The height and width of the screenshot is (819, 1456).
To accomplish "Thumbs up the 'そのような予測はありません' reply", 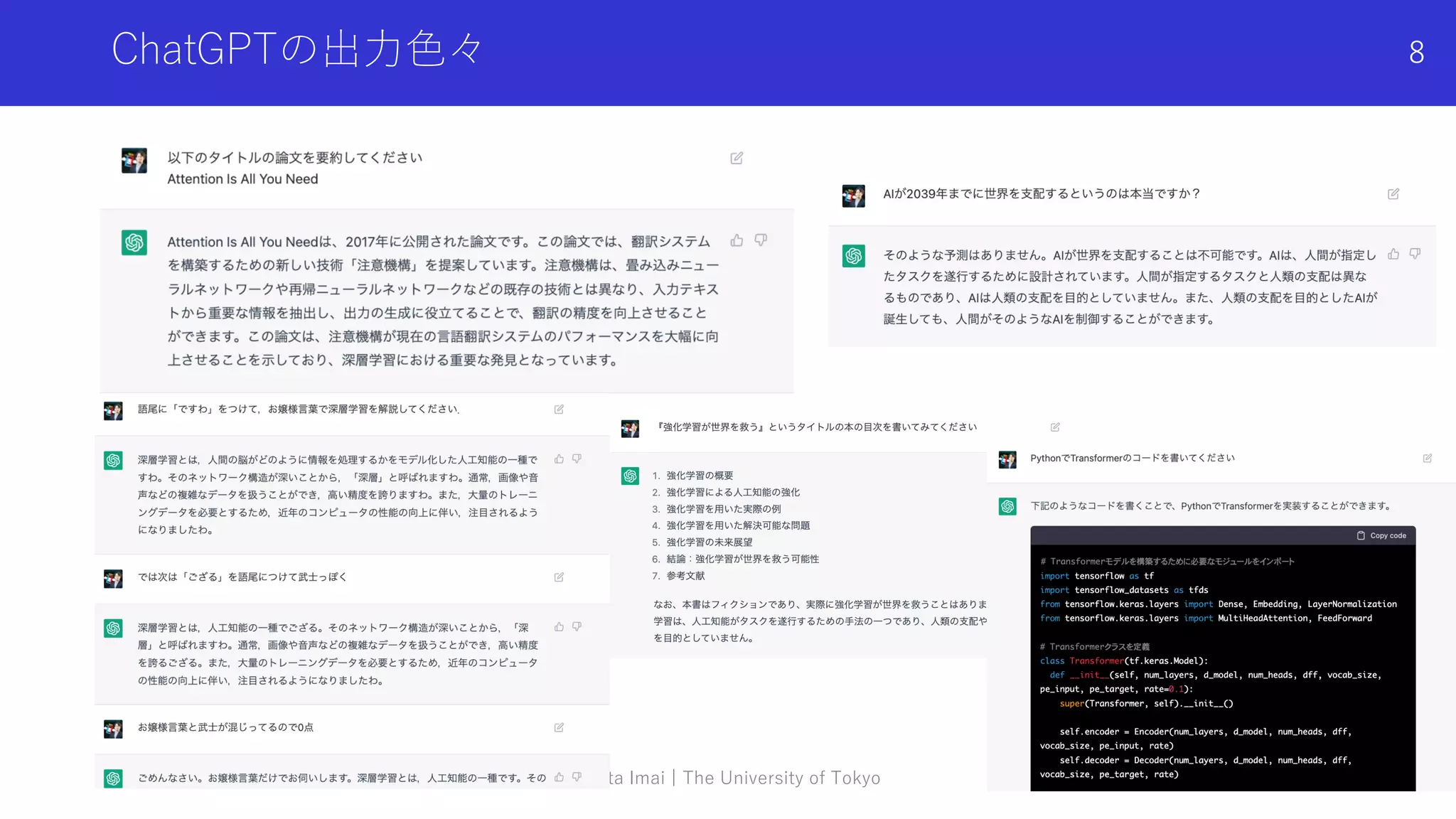I will 1393,254.
